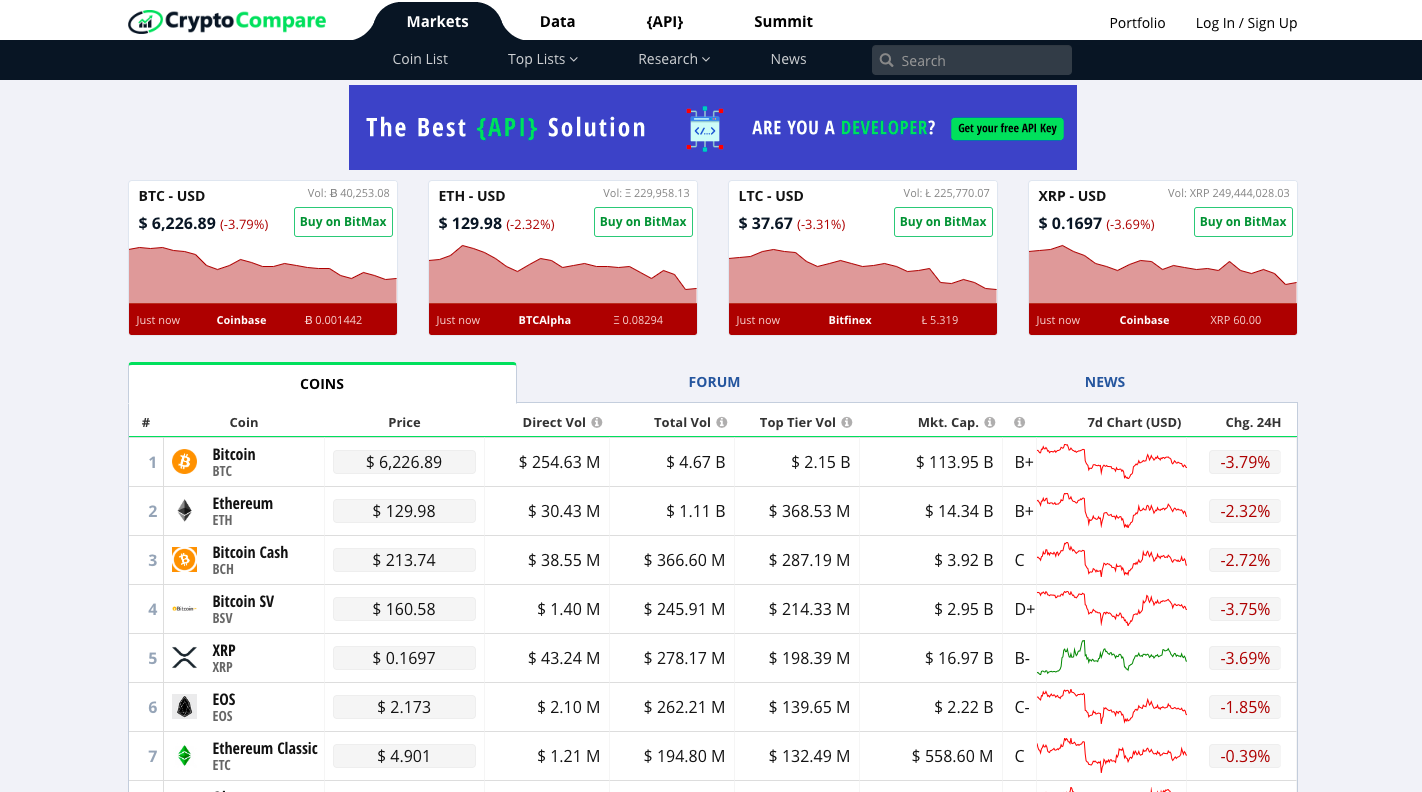Viewport: 1422px width, 792px height.
Task: Click the -3.75% change for Bitcoin SV
Action: tap(1245, 609)
